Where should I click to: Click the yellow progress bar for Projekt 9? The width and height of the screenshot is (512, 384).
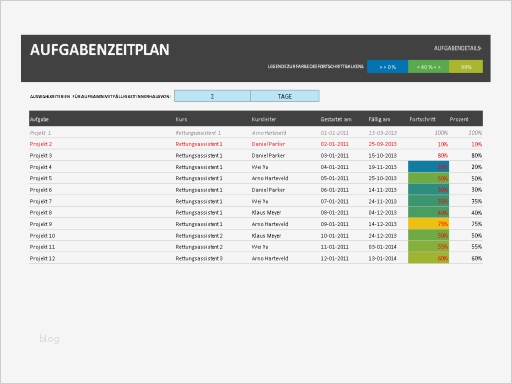tap(428, 224)
